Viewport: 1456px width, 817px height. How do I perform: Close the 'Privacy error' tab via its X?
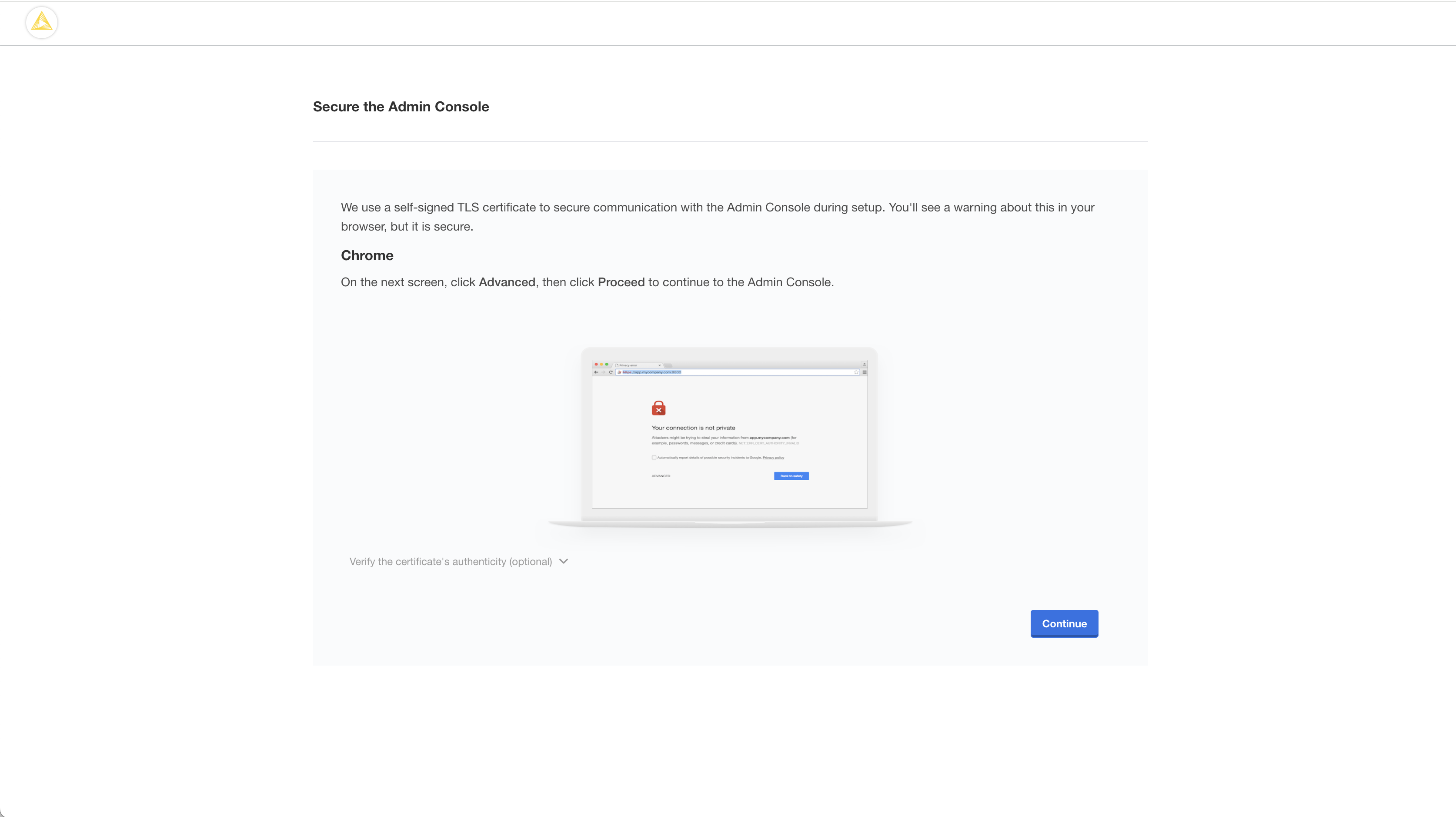(x=660, y=366)
